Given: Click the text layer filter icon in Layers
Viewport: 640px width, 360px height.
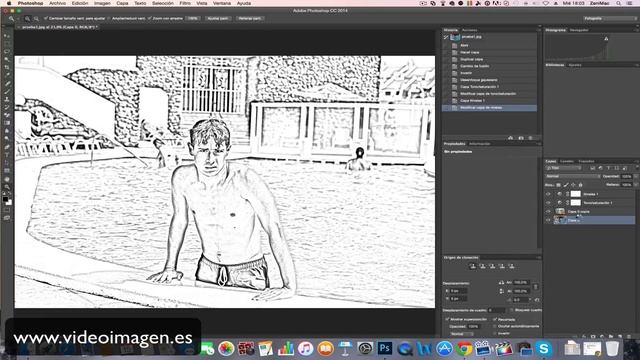Looking at the screenshot, I should 609,168.
